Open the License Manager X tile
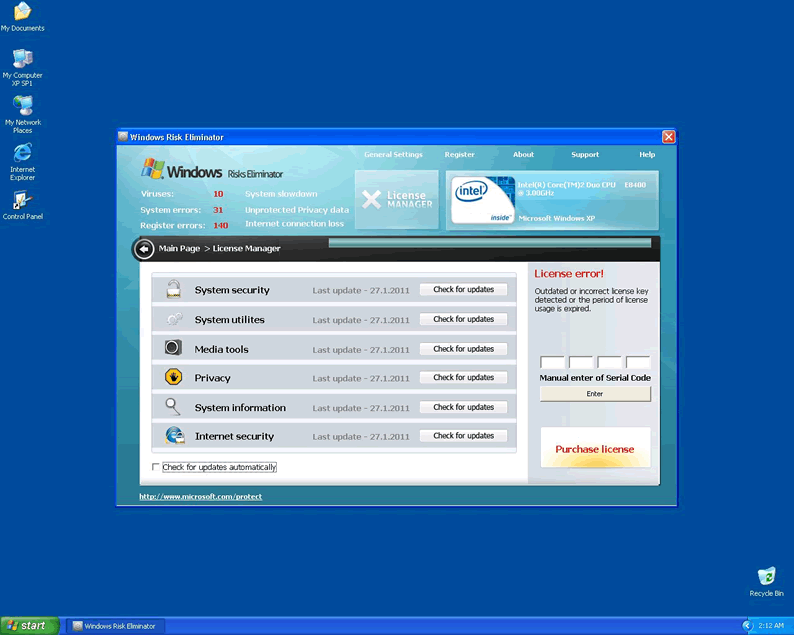The height and width of the screenshot is (635, 794). [x=396, y=200]
